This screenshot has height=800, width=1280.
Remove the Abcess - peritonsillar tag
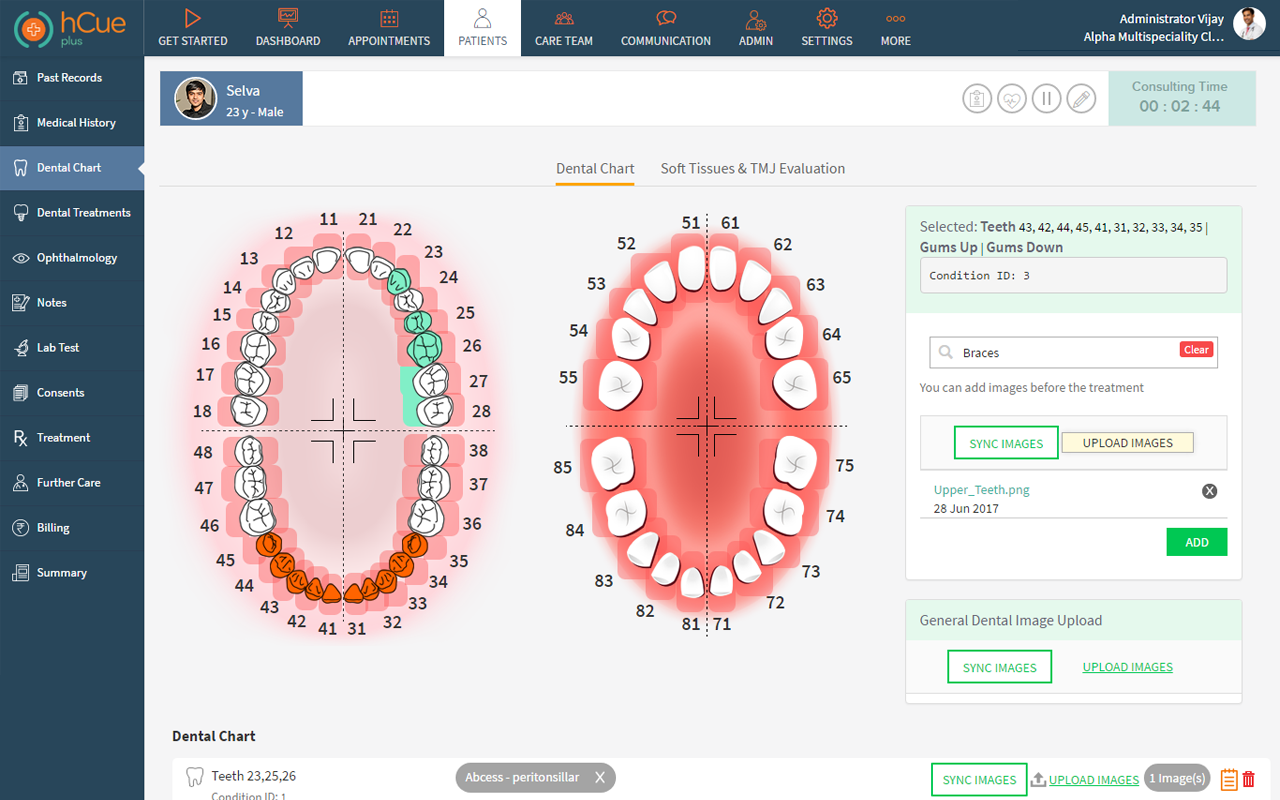pos(600,777)
